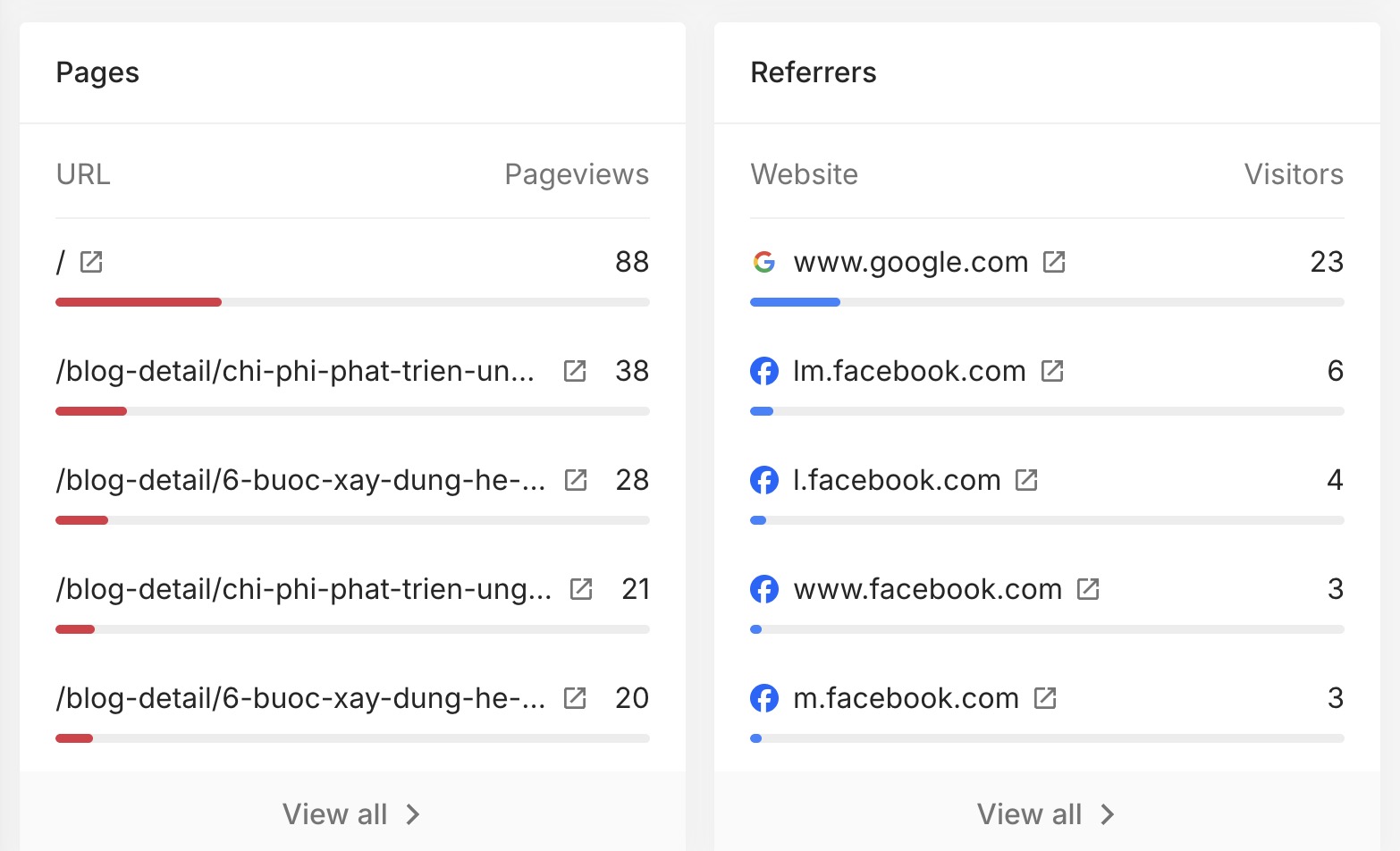This screenshot has width=1400, height=851.
Task: Open external link icon for 21-pageview blog URL
Action: (x=581, y=589)
